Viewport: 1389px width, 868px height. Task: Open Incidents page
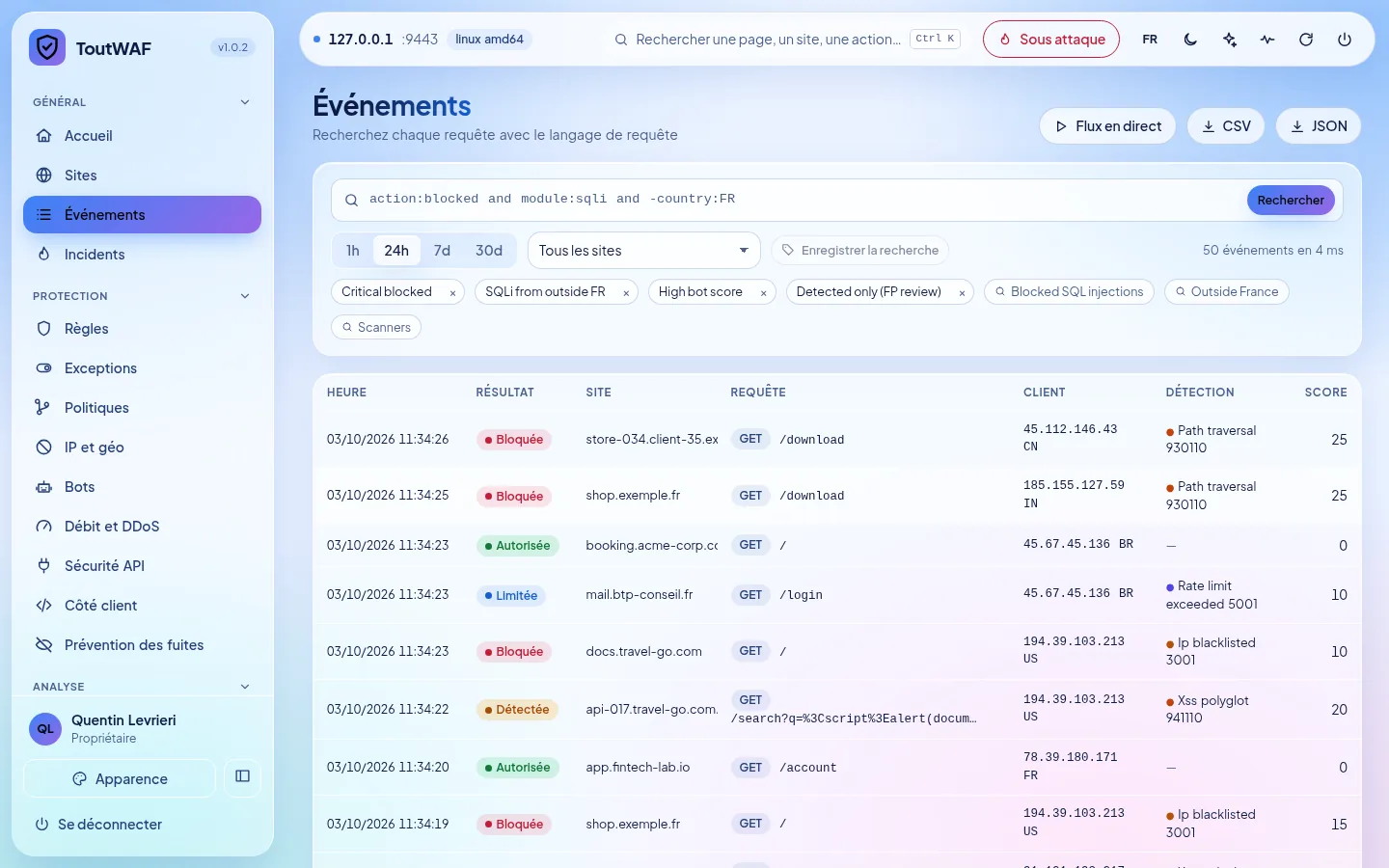point(142,255)
